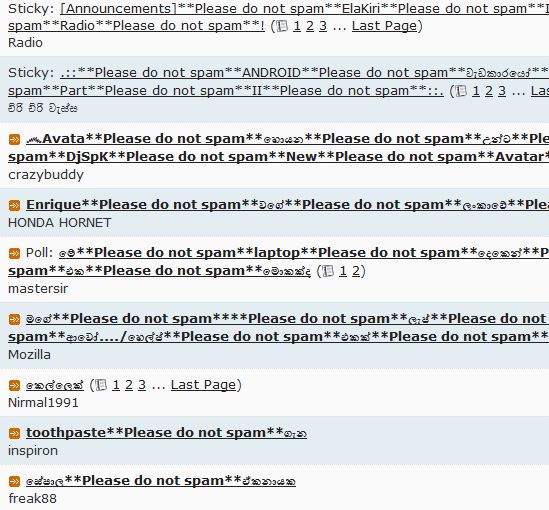Go to page 1 of Nirmal1991's thread
The width and height of the screenshot is (549, 510).
[116, 385]
